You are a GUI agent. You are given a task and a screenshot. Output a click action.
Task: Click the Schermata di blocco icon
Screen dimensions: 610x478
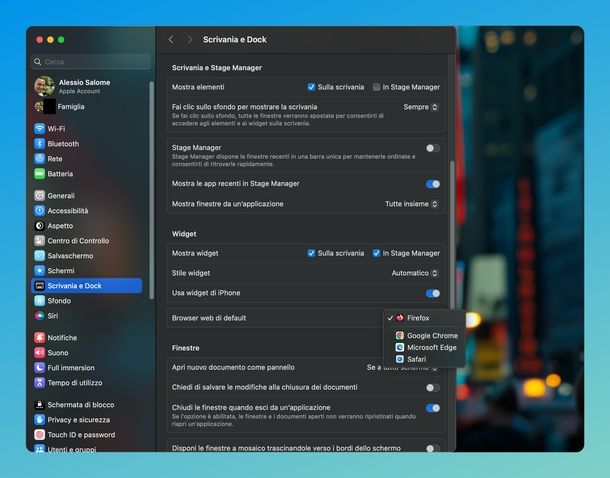[39, 405]
